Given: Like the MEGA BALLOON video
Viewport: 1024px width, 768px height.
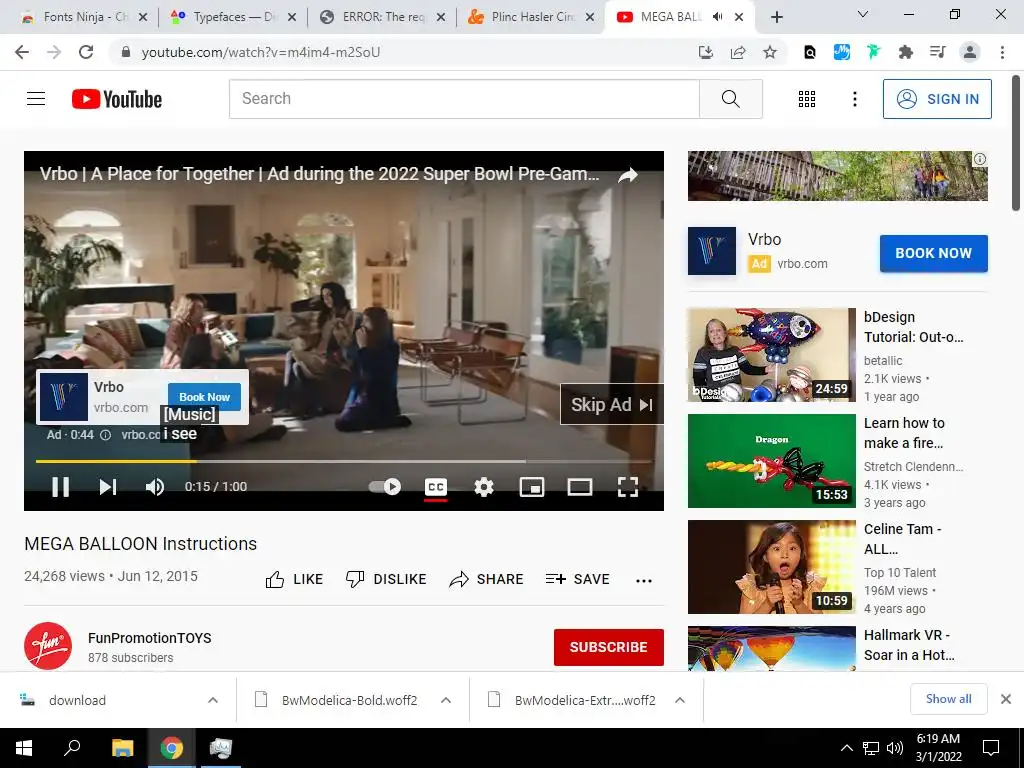Looking at the screenshot, I should pyautogui.click(x=295, y=579).
